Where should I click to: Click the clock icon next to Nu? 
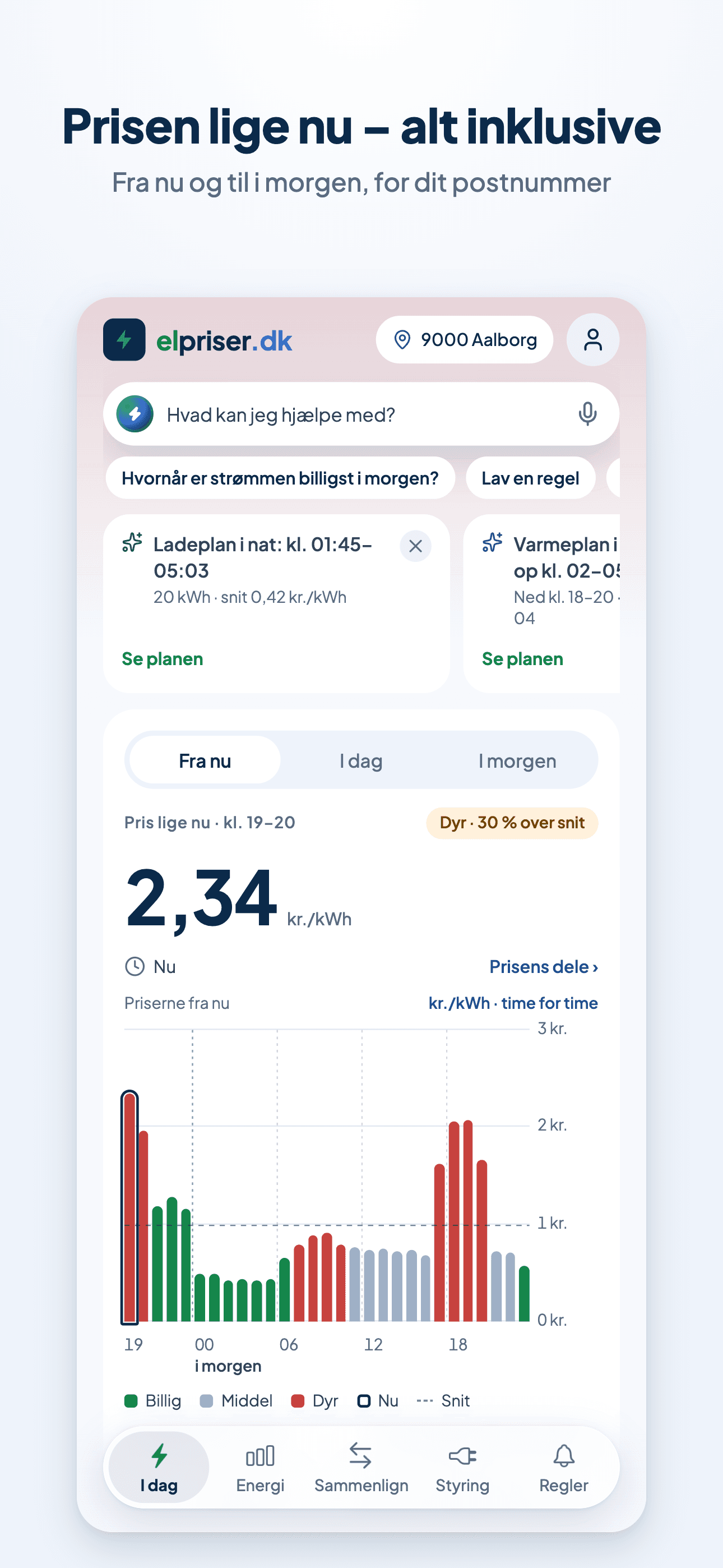tap(135, 967)
